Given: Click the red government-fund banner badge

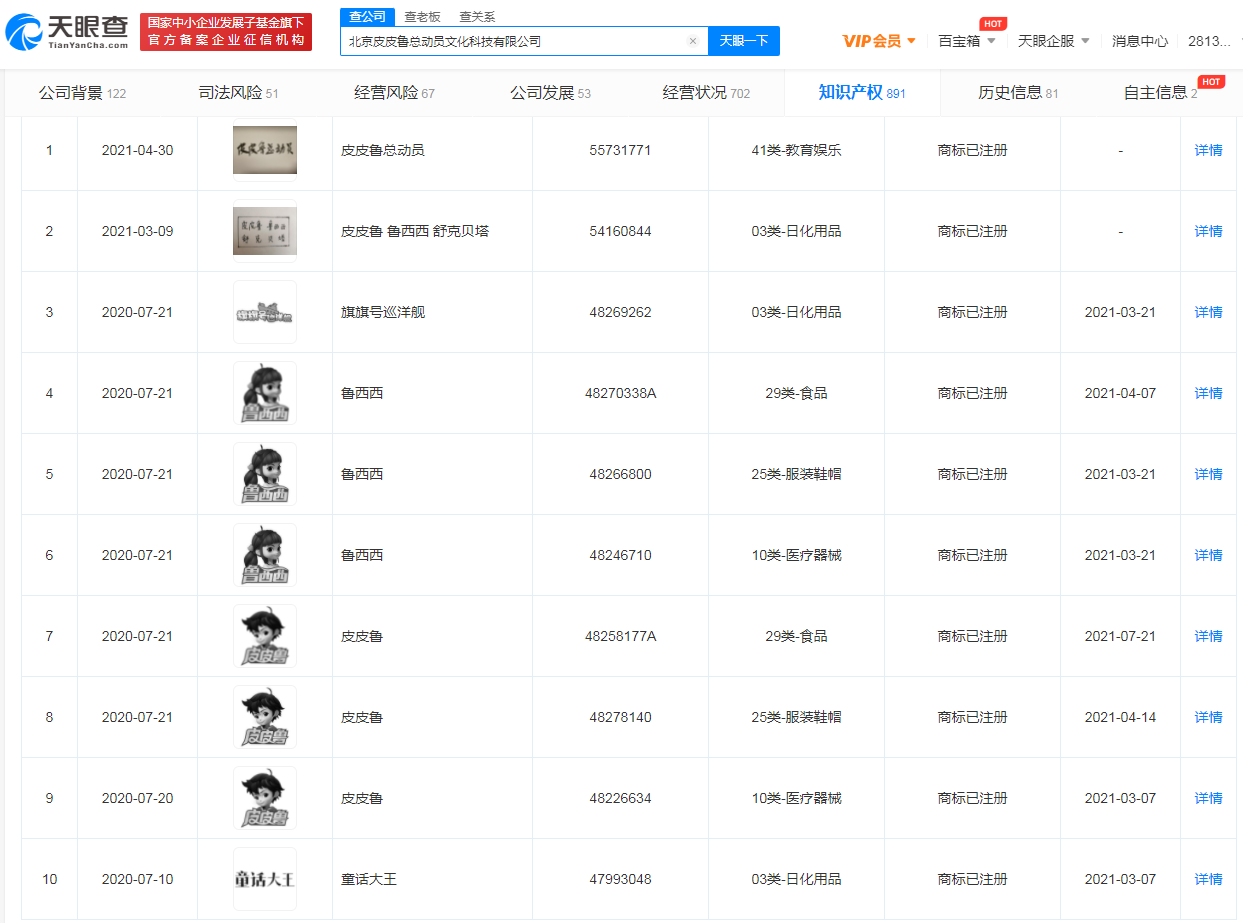Looking at the screenshot, I should click(226, 32).
